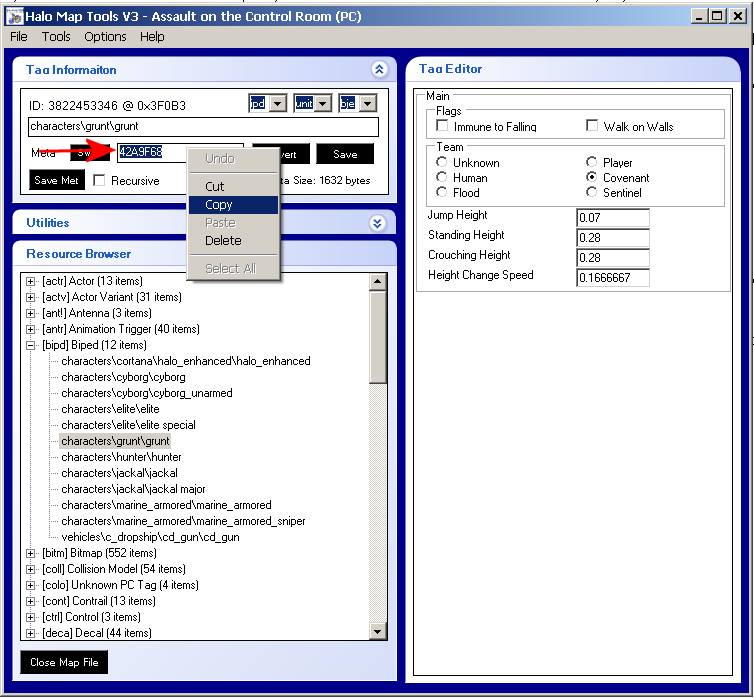754x698 pixels.
Task: Select characters\elite\elite tree item
Action: pyautogui.click(x=110, y=409)
